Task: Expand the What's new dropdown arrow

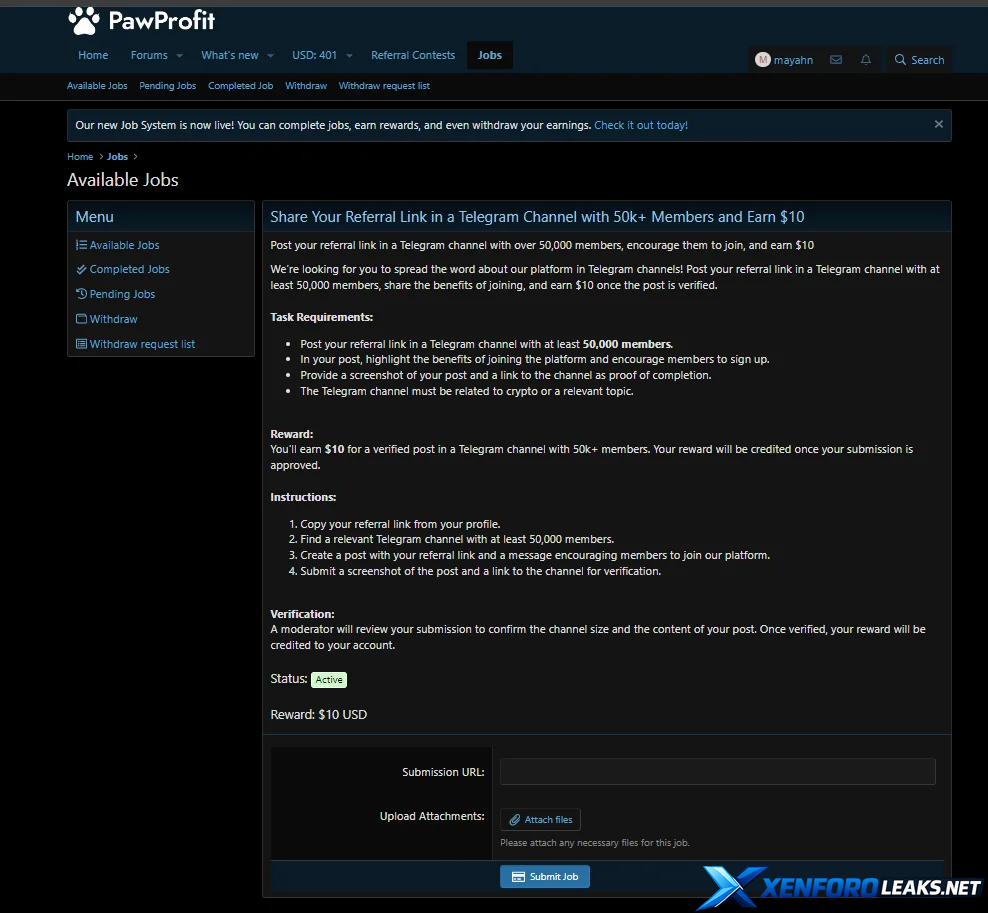Action: (270, 56)
